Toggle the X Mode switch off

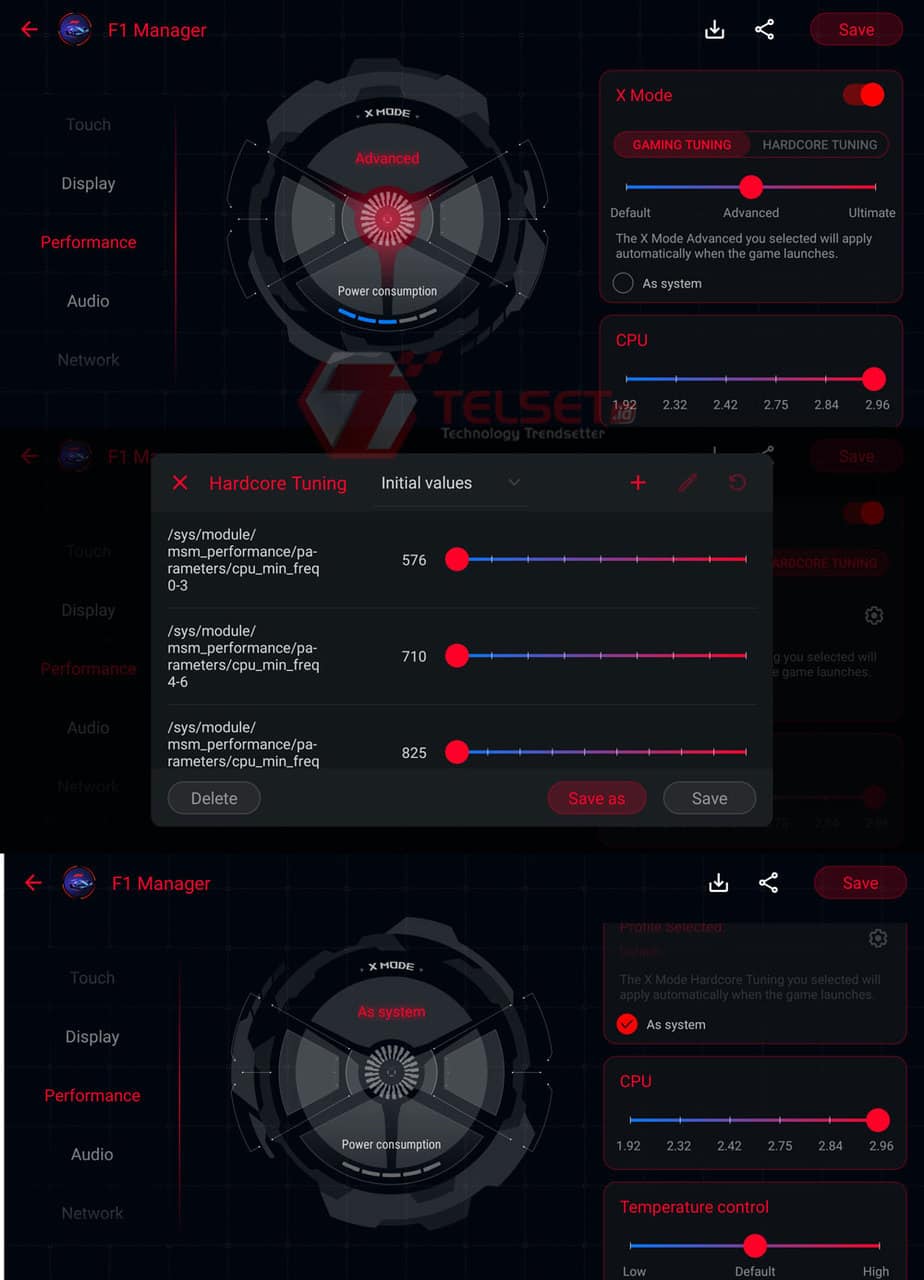[864, 95]
